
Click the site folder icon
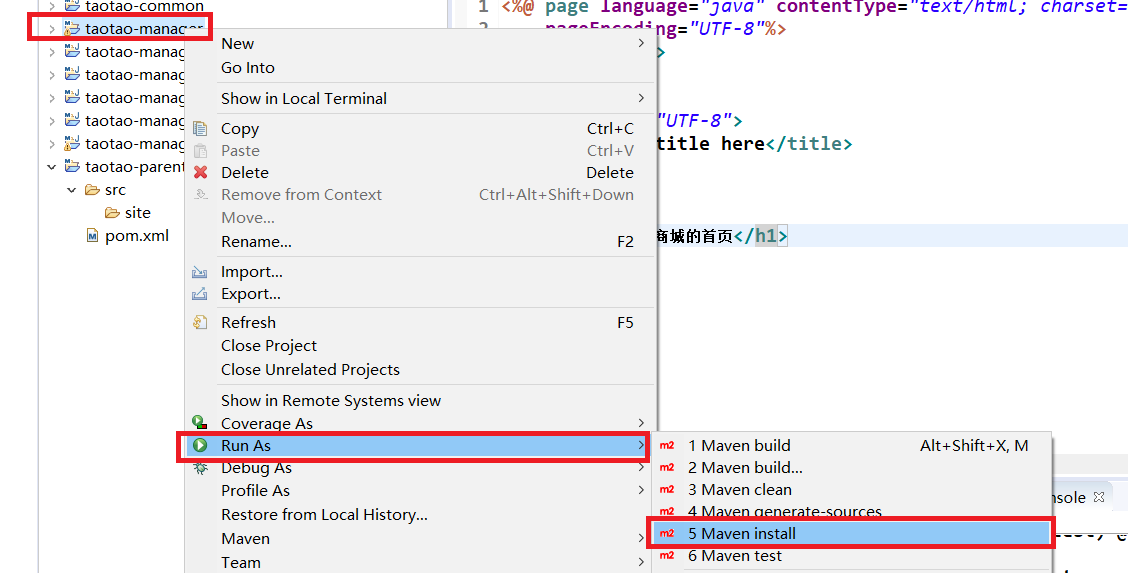click(112, 213)
